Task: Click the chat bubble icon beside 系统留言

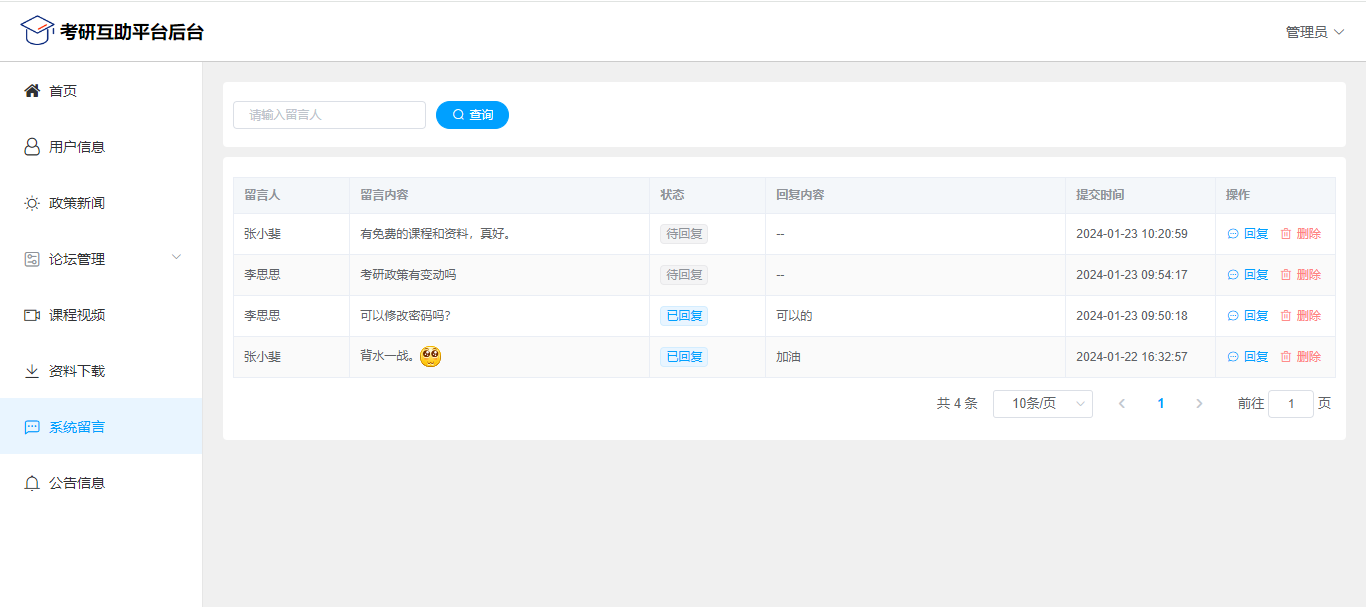Action: 32,427
